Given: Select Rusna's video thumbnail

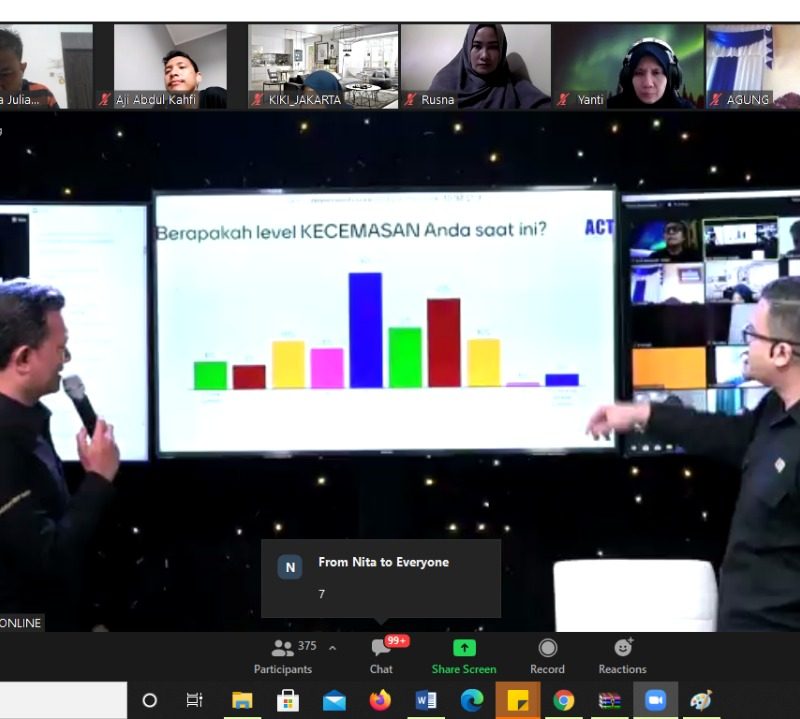Looking at the screenshot, I should pos(476,66).
